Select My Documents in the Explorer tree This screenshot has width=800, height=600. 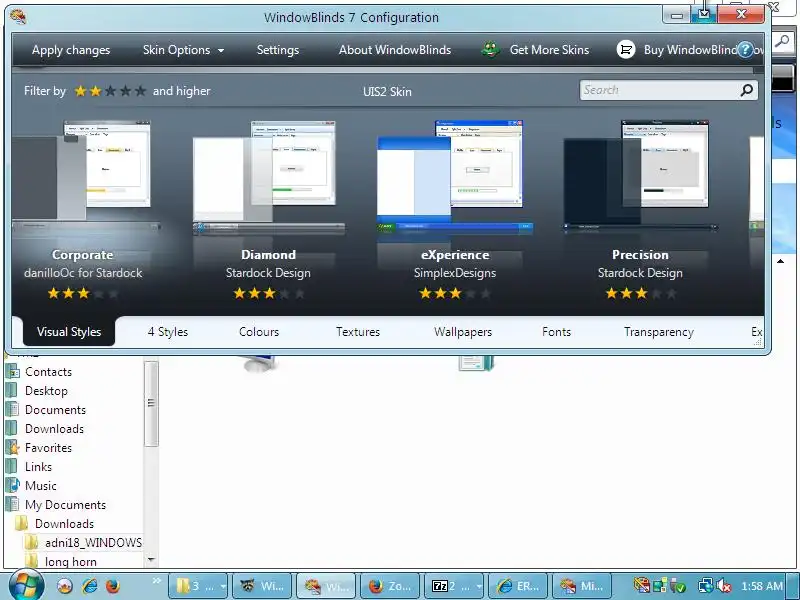pyautogui.click(x=65, y=505)
